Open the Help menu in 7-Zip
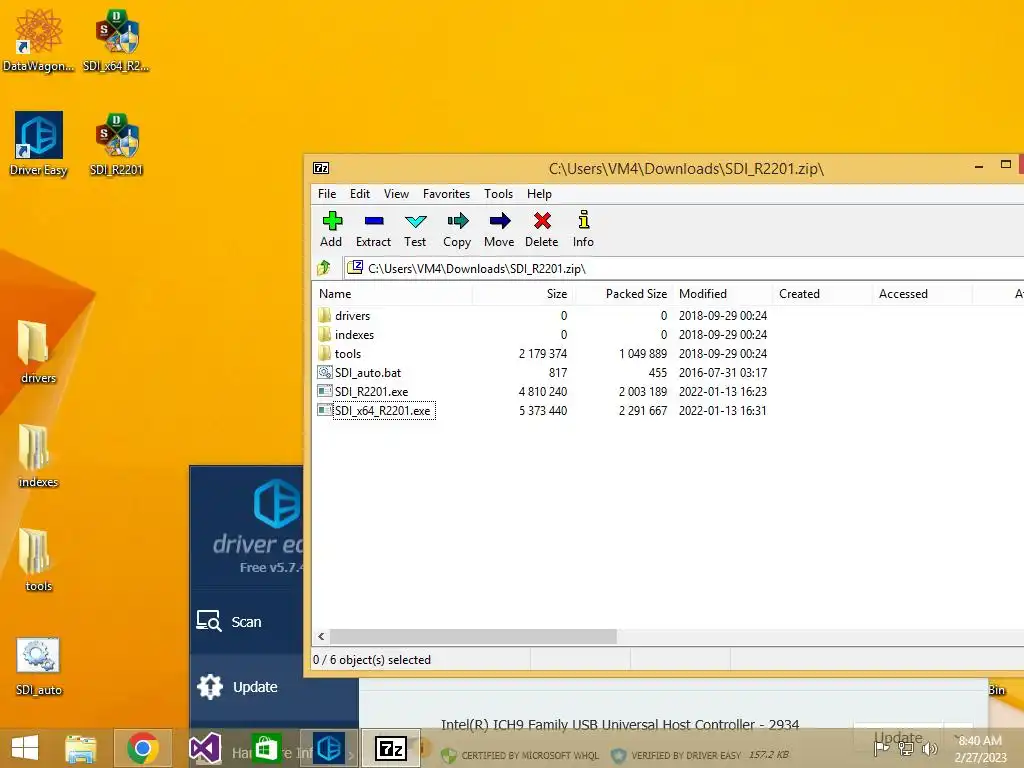The width and height of the screenshot is (1024, 768). click(539, 194)
